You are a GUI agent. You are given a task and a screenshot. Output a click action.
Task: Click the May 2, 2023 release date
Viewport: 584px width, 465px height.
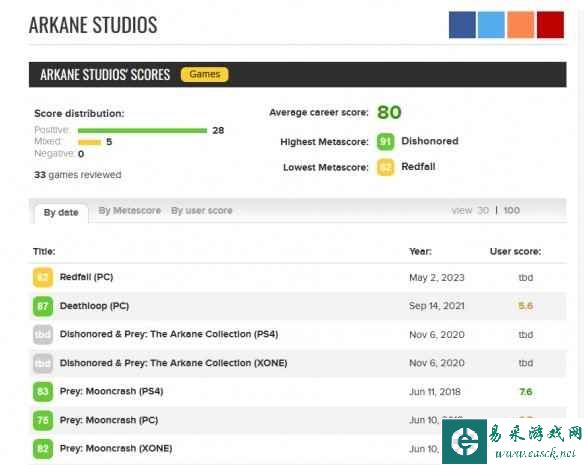coord(437,278)
